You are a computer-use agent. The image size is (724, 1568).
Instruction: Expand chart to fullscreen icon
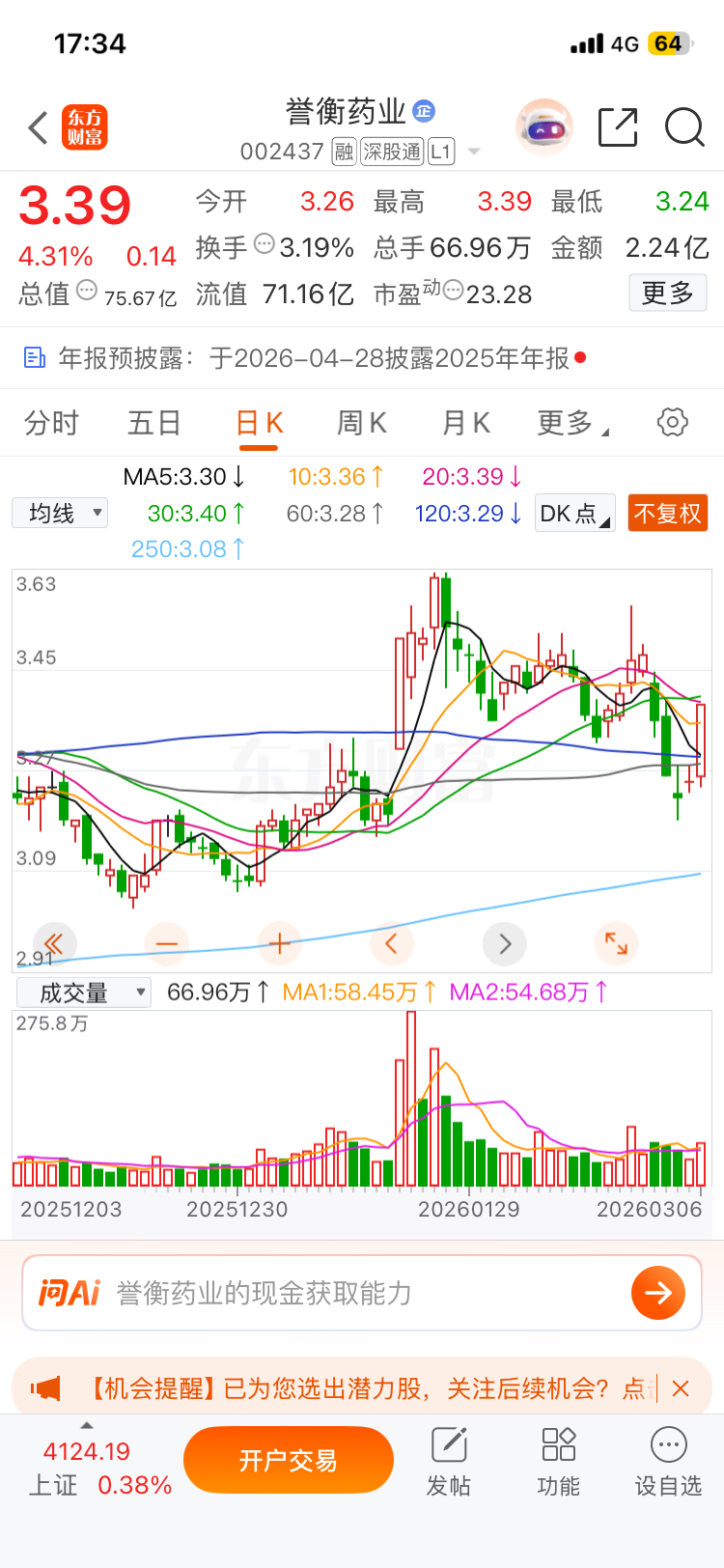click(x=616, y=943)
